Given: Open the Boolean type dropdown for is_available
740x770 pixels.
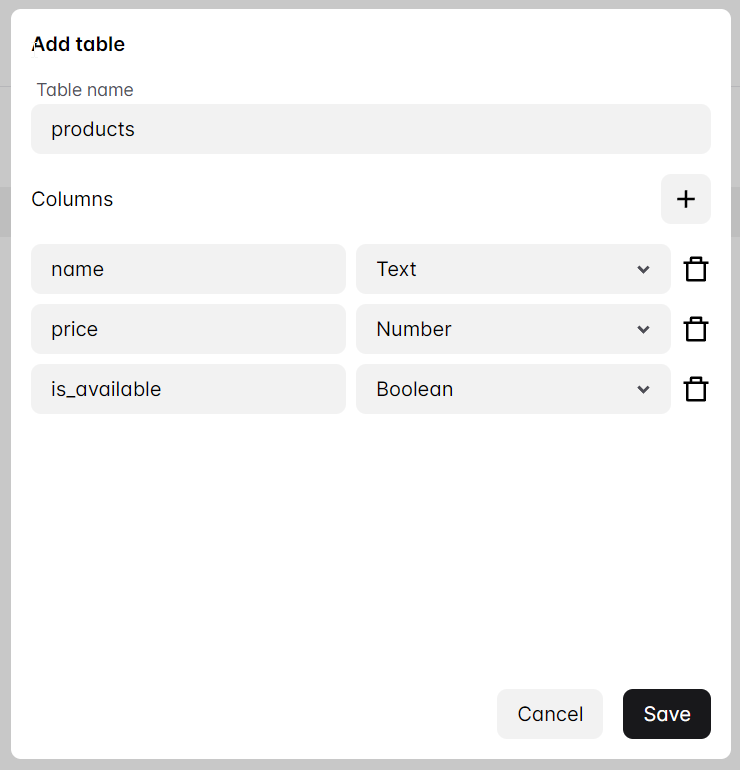Looking at the screenshot, I should pyautogui.click(x=500, y=389).
